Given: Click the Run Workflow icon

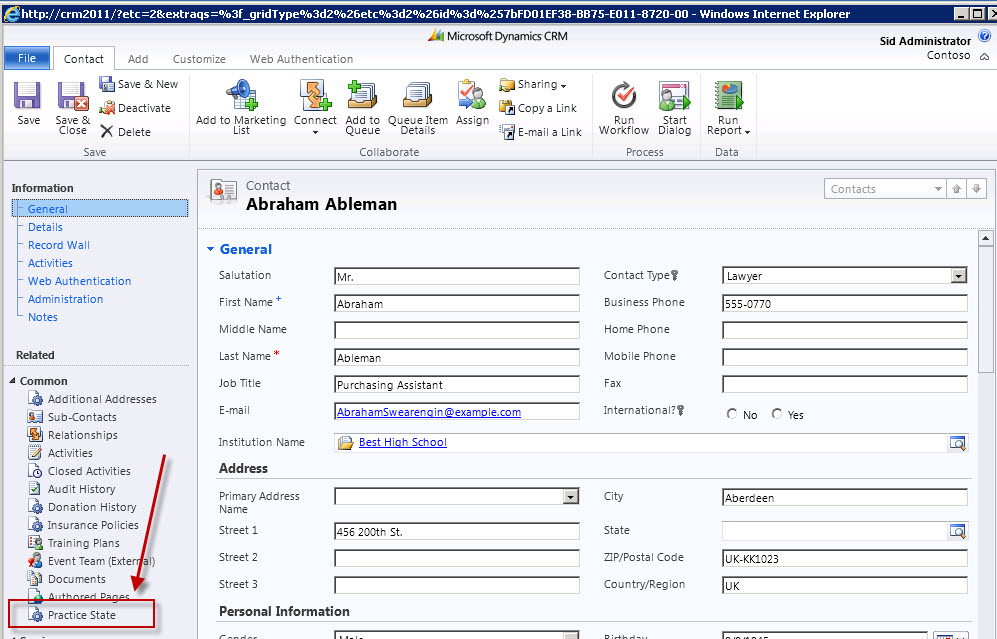Looking at the screenshot, I should tap(624, 97).
